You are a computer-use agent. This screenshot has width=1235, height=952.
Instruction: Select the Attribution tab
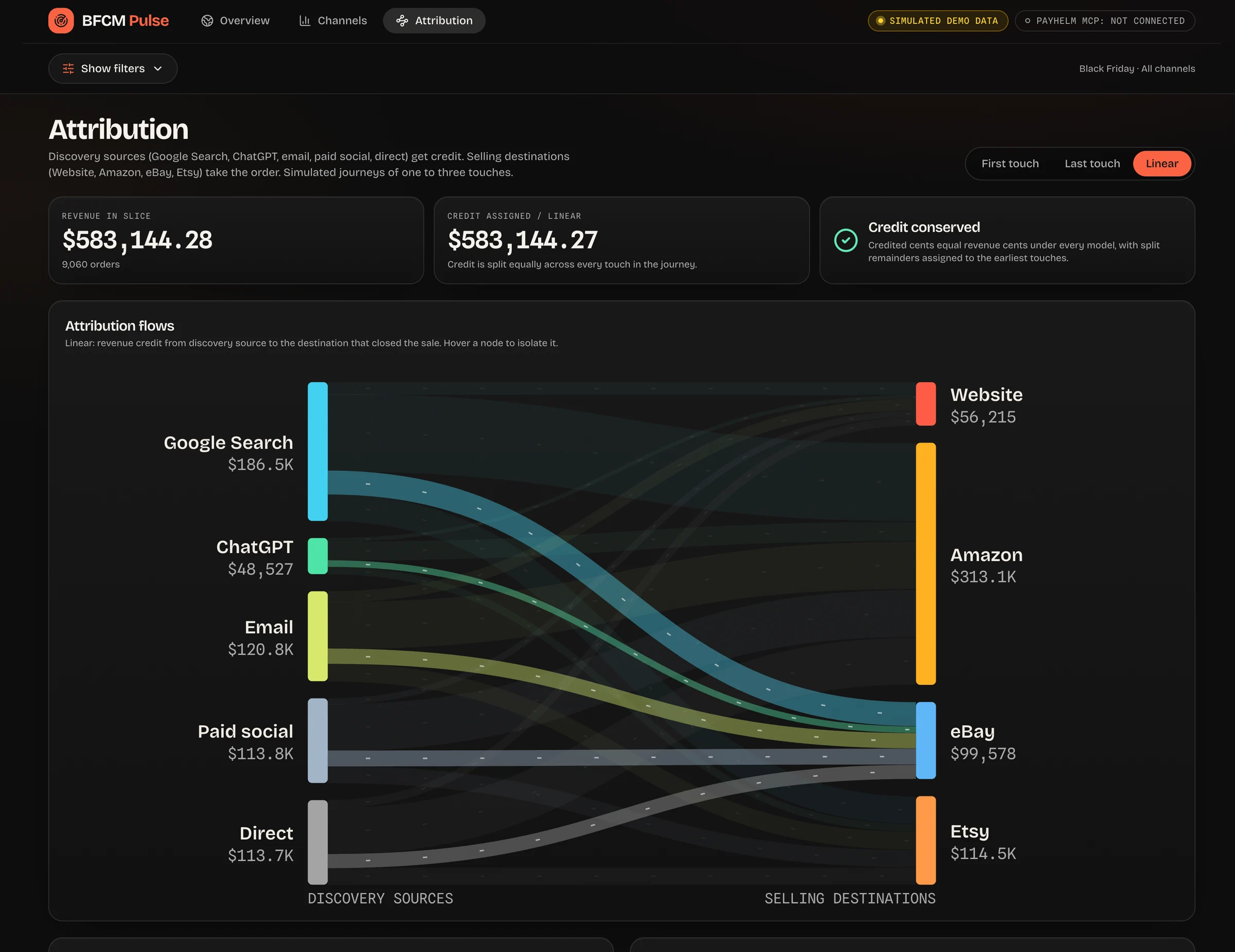point(434,21)
